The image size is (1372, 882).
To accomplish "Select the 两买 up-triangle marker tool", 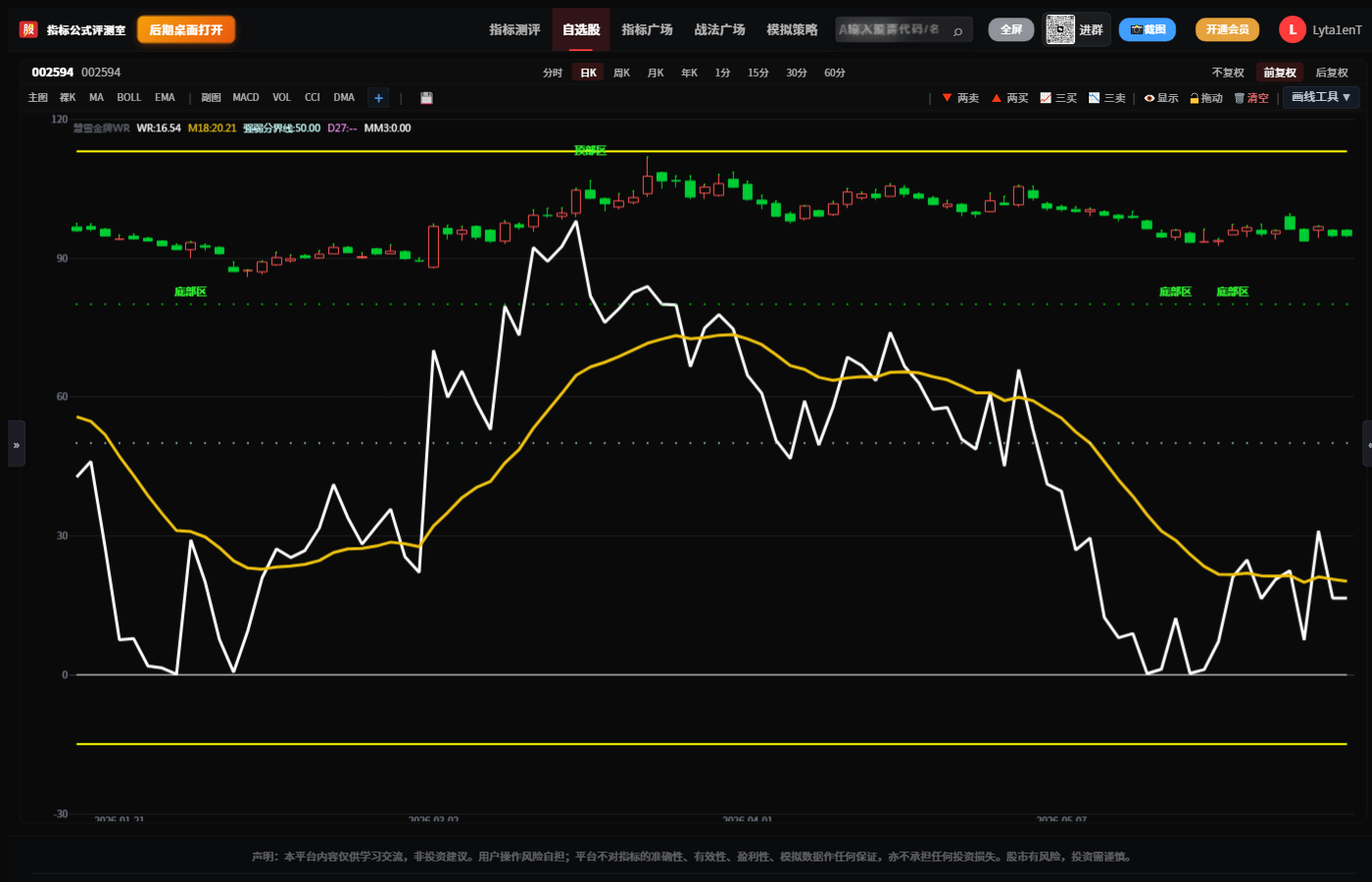I will (1009, 98).
